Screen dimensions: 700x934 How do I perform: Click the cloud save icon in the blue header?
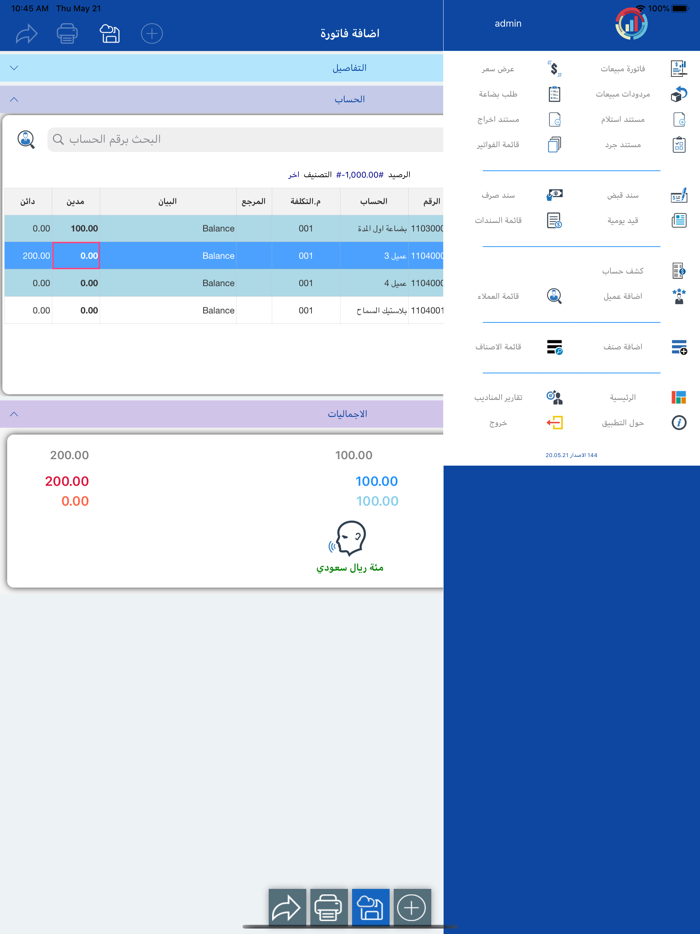(110, 33)
